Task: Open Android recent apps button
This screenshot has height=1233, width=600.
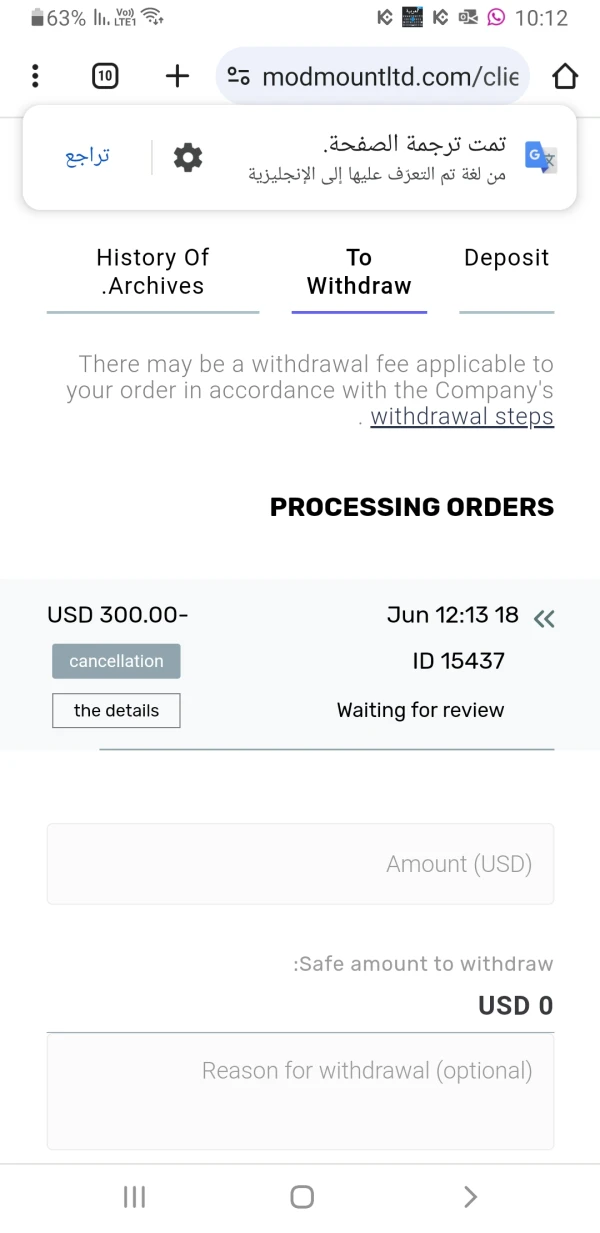Action: (134, 1197)
